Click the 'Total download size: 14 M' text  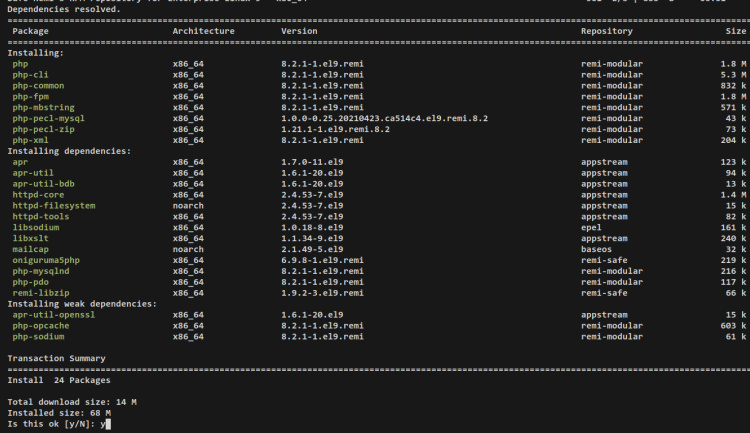(x=69, y=401)
